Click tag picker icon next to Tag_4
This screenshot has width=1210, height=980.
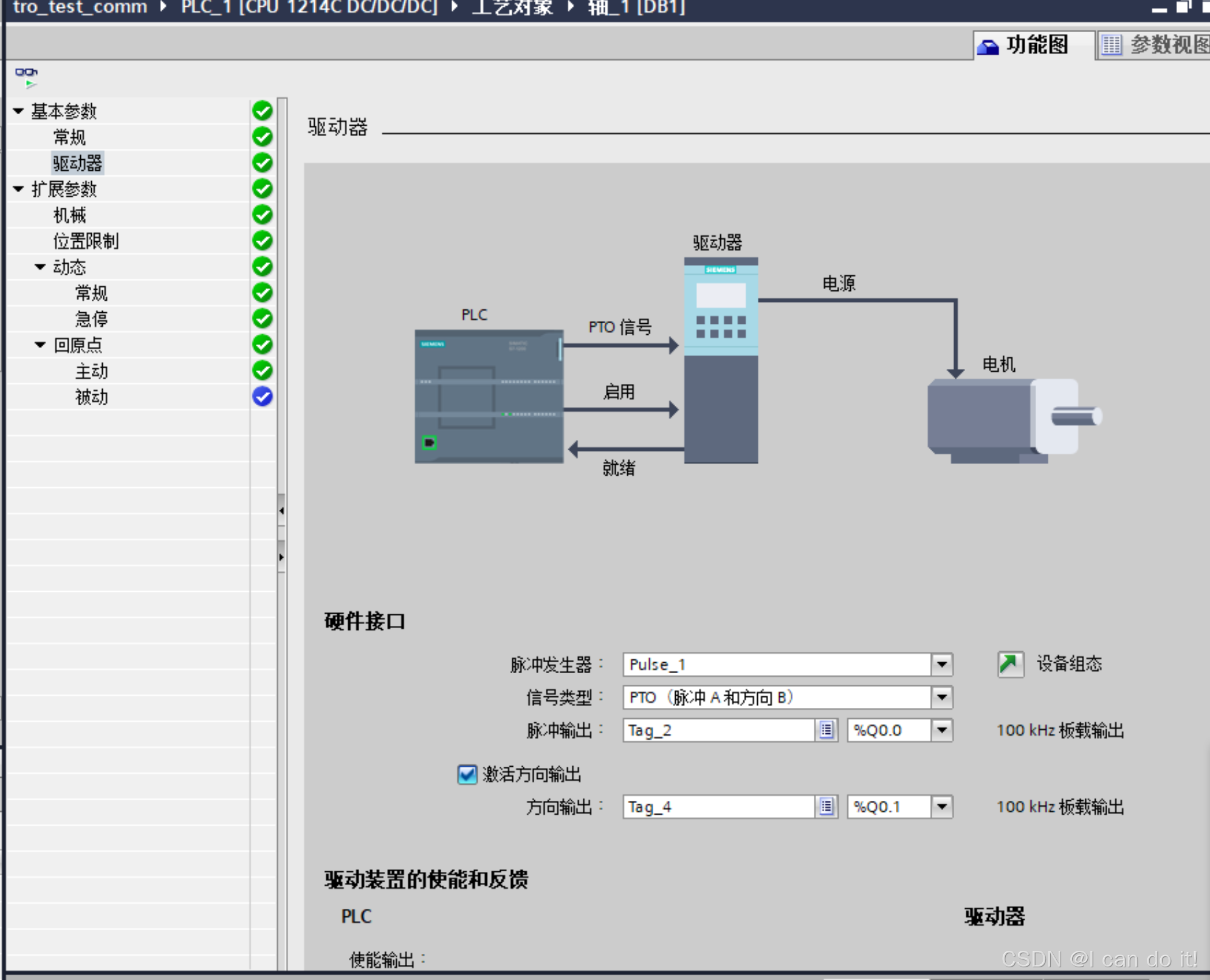pyautogui.click(x=826, y=807)
